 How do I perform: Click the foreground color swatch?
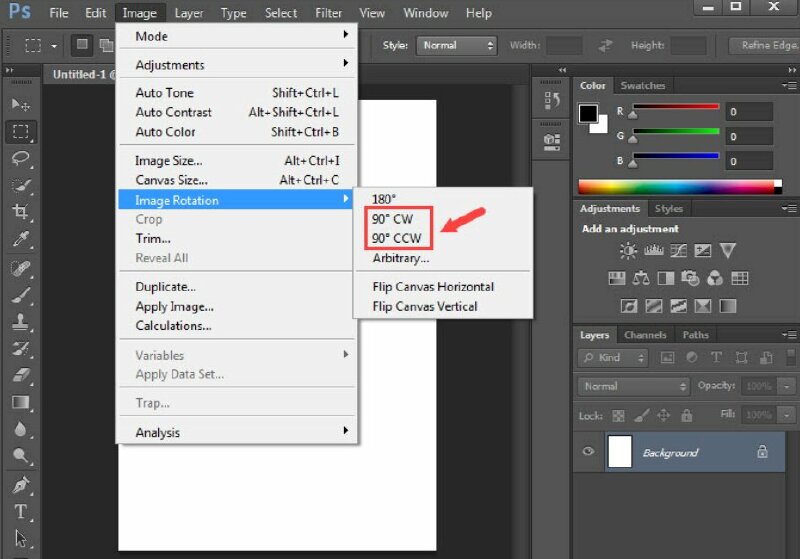tap(588, 113)
